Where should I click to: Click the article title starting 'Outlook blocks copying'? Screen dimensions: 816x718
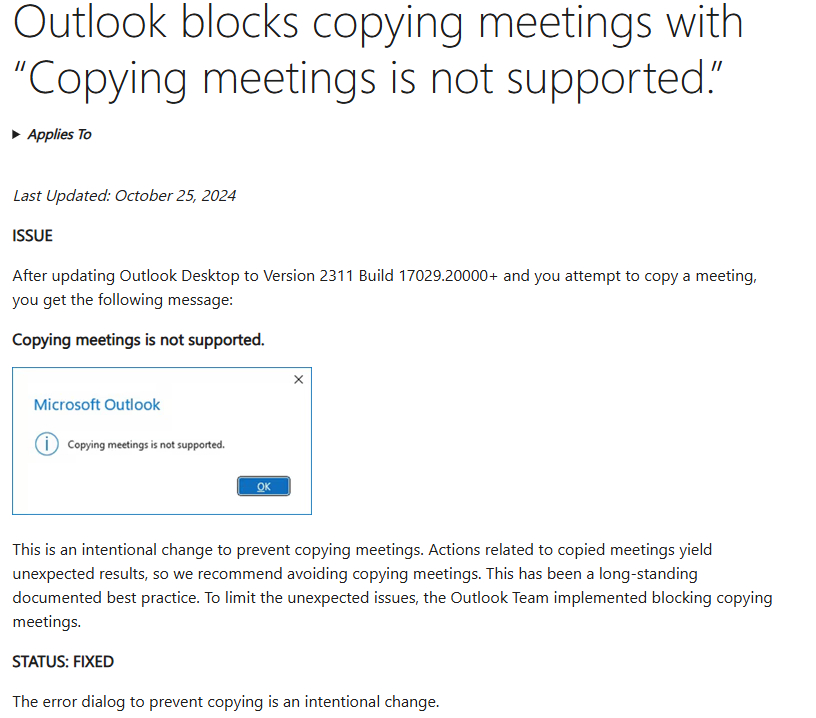click(378, 22)
